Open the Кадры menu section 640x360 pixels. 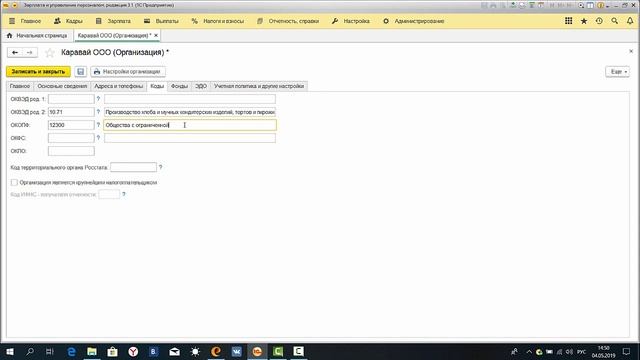point(68,21)
